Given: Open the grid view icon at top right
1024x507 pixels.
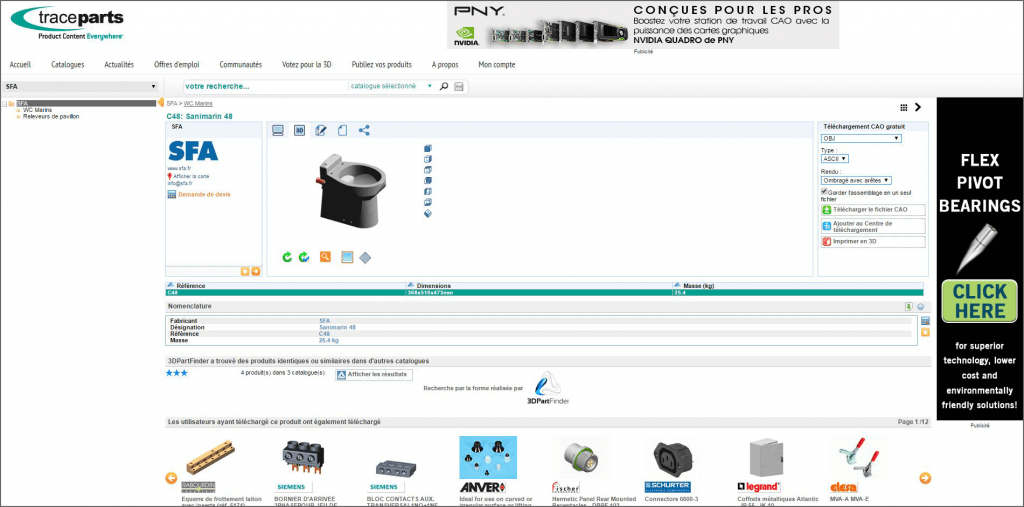Looking at the screenshot, I should [904, 107].
